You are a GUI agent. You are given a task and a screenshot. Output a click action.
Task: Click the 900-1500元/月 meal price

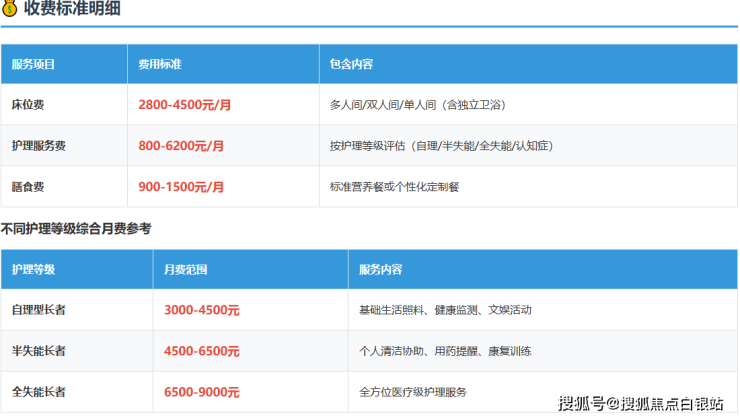181,187
